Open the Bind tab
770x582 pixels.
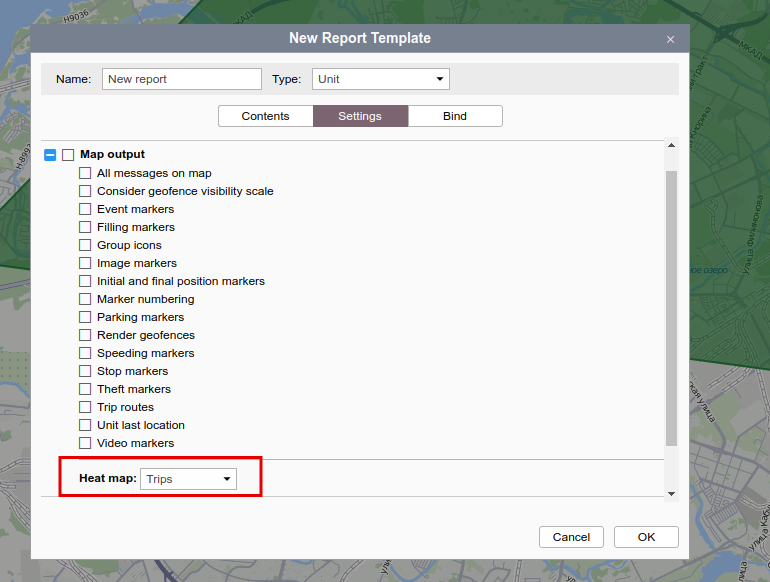[454, 116]
